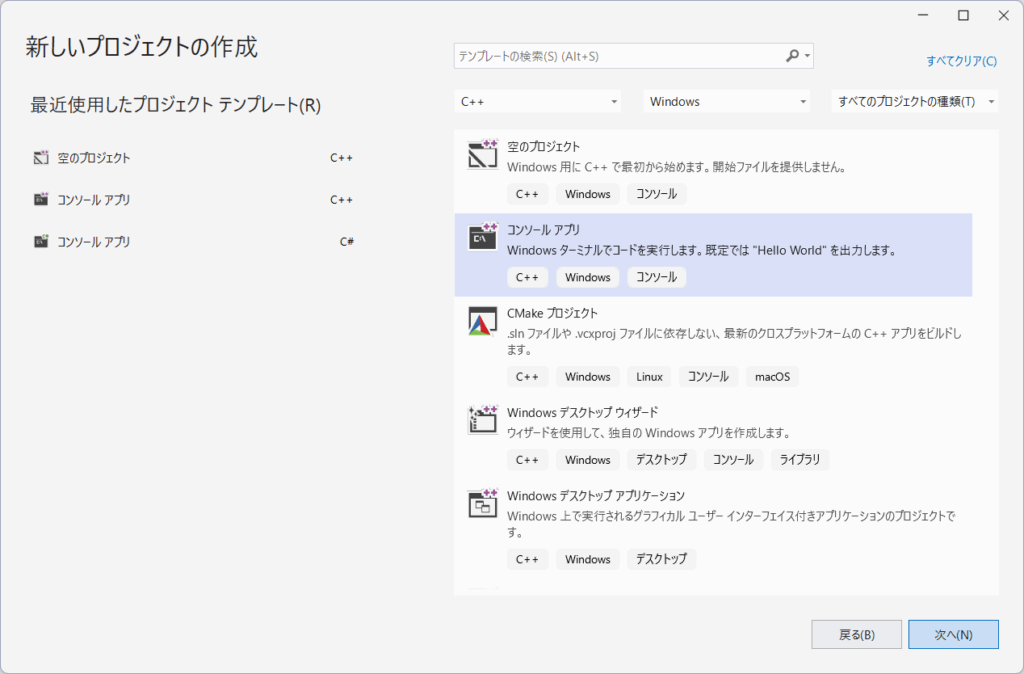Click C++ tag under 空のプロジェクト
1024x674 pixels.
pos(527,194)
